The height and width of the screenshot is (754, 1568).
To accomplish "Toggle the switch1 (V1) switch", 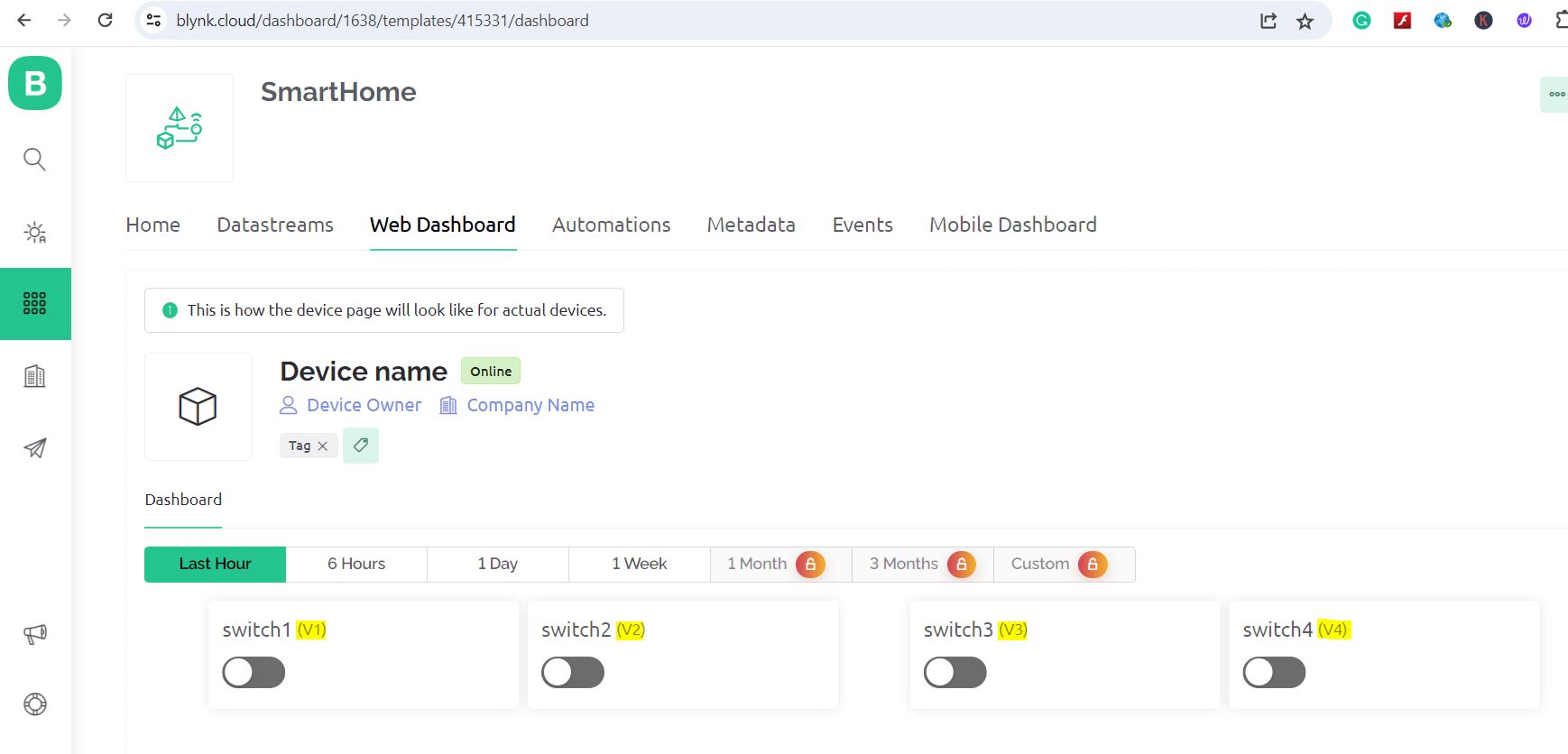I will [x=254, y=673].
